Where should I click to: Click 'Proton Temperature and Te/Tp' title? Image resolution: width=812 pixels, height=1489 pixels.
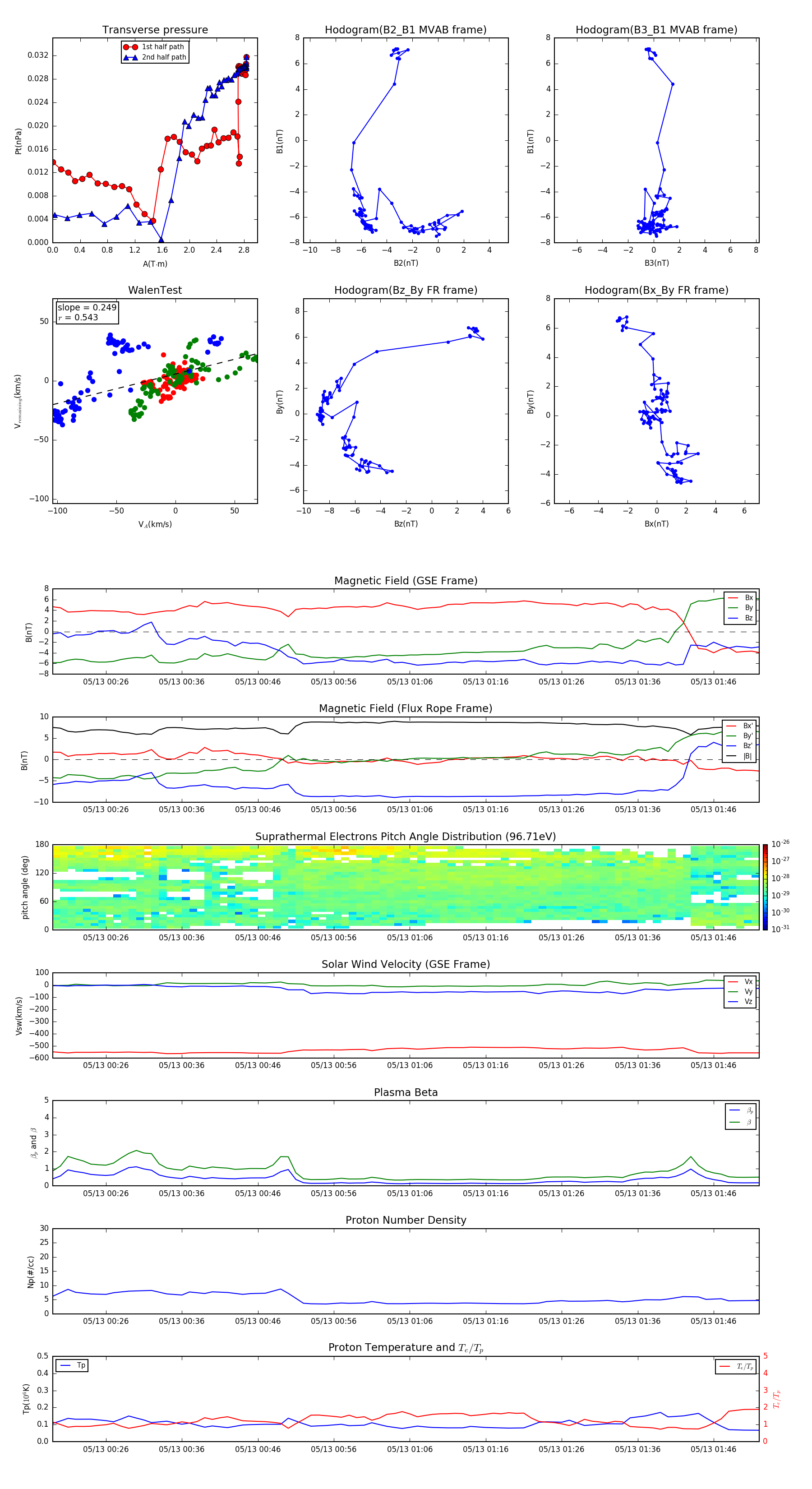tap(406, 1348)
